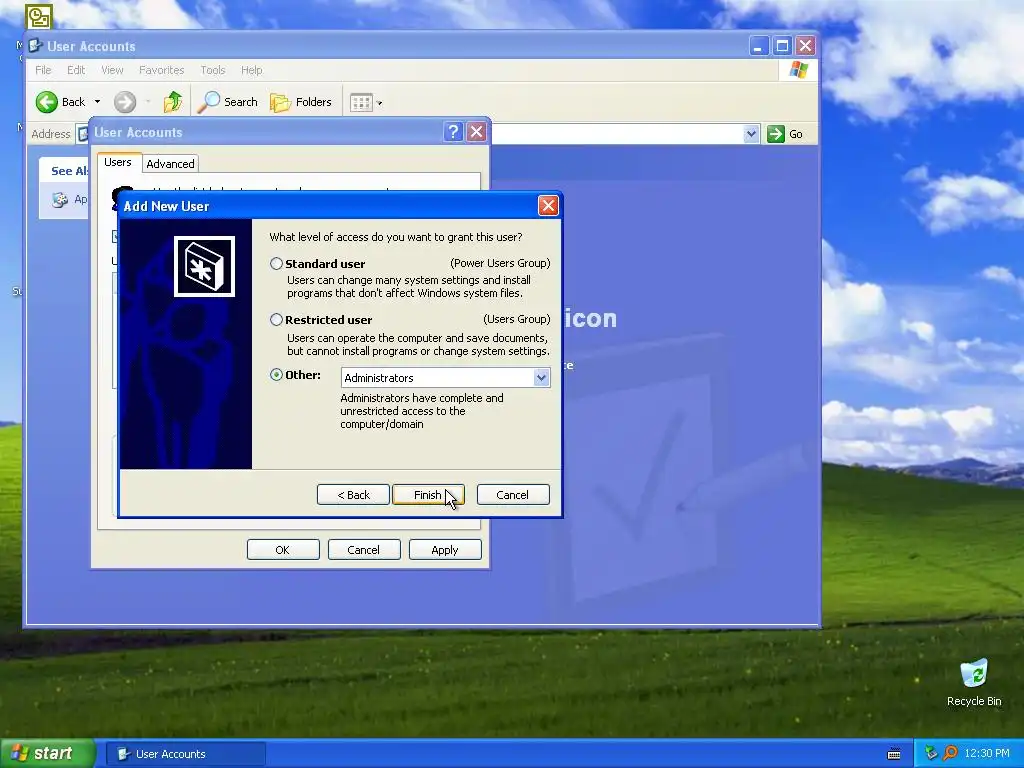The width and height of the screenshot is (1024, 768).
Task: Open the Help menu
Action: coord(251,70)
